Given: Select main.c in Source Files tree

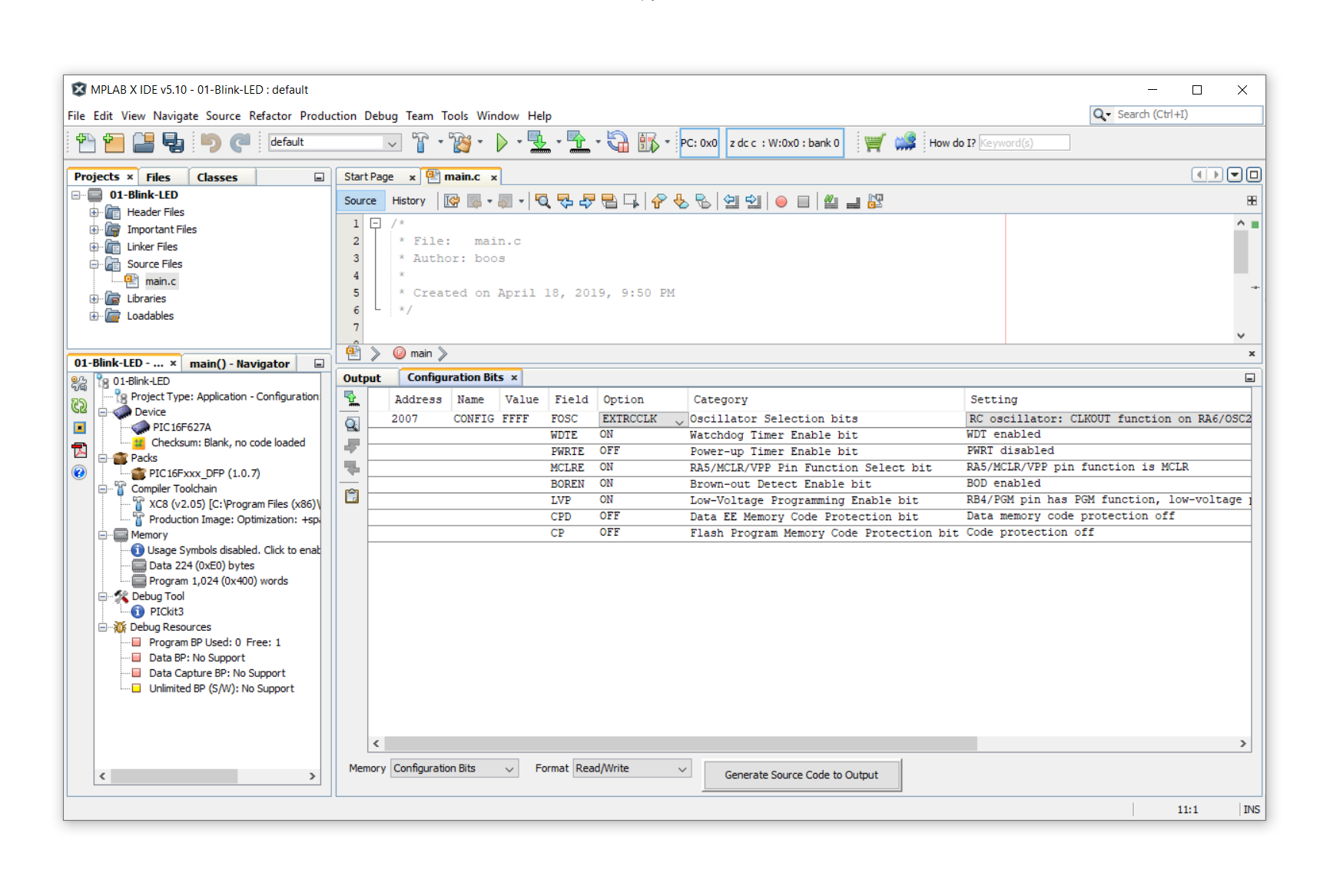Looking at the screenshot, I should [x=161, y=281].
